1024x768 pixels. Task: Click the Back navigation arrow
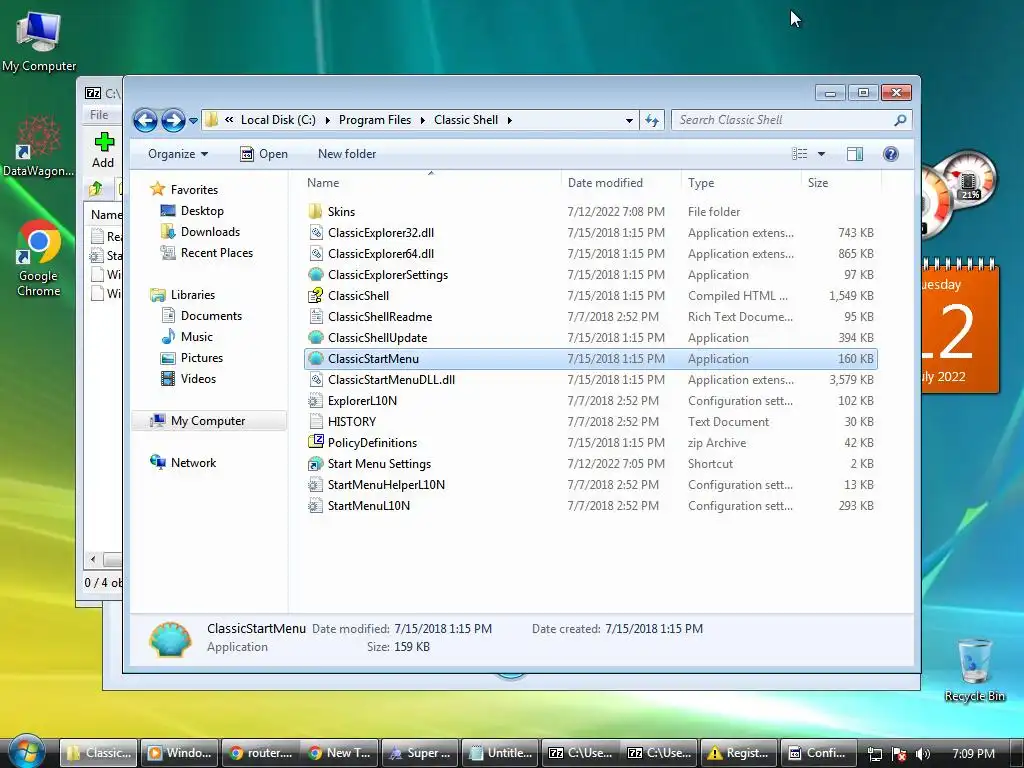coord(145,120)
